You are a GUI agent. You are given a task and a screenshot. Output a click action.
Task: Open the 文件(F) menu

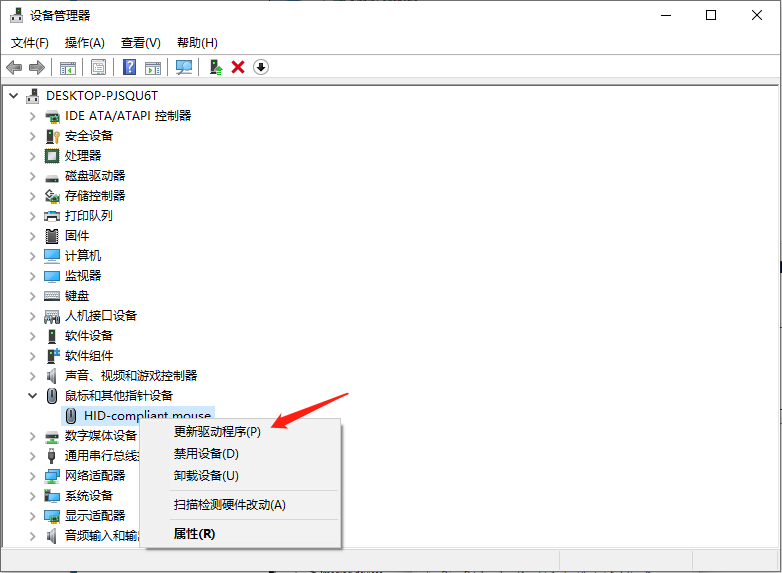pyautogui.click(x=30, y=43)
